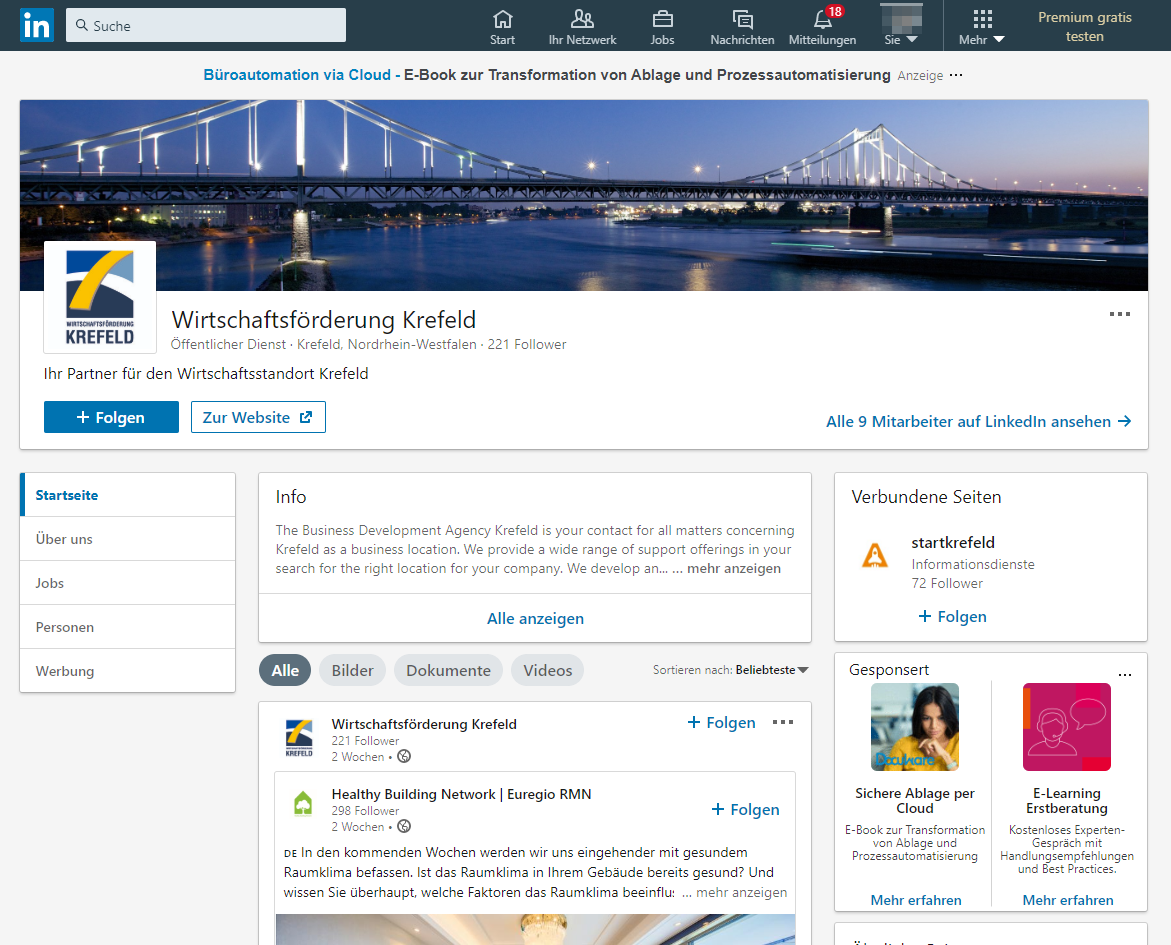1171x945 pixels.
Task: Filter posts by Videos
Action: [547, 670]
